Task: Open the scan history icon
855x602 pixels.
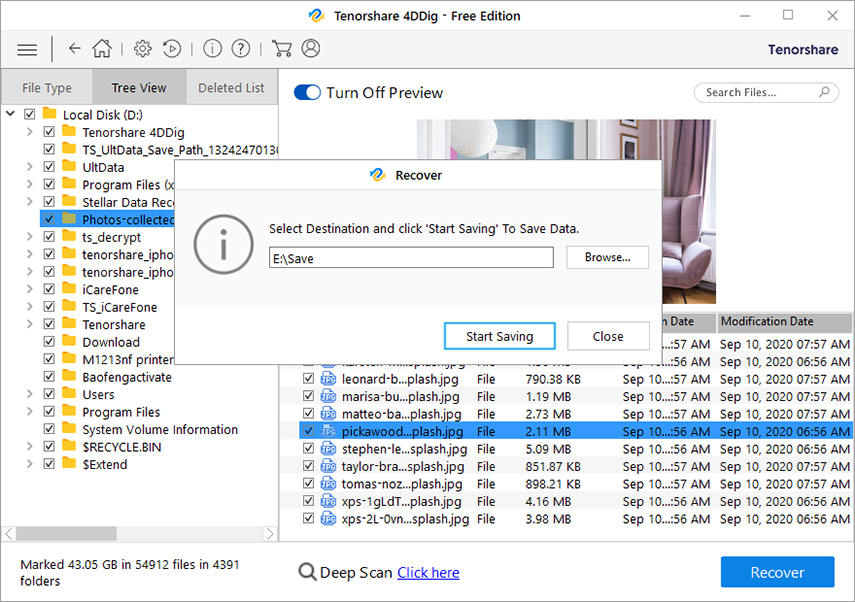Action: click(x=172, y=48)
